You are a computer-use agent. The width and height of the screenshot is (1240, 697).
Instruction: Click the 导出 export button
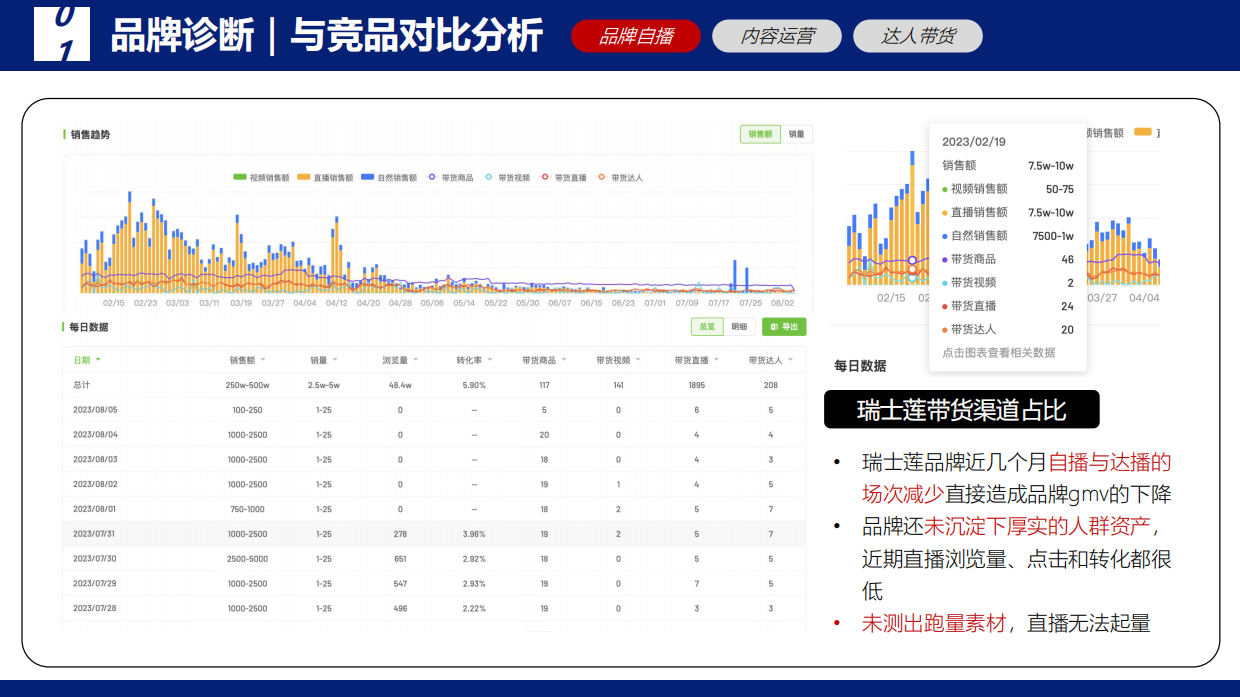pos(783,327)
